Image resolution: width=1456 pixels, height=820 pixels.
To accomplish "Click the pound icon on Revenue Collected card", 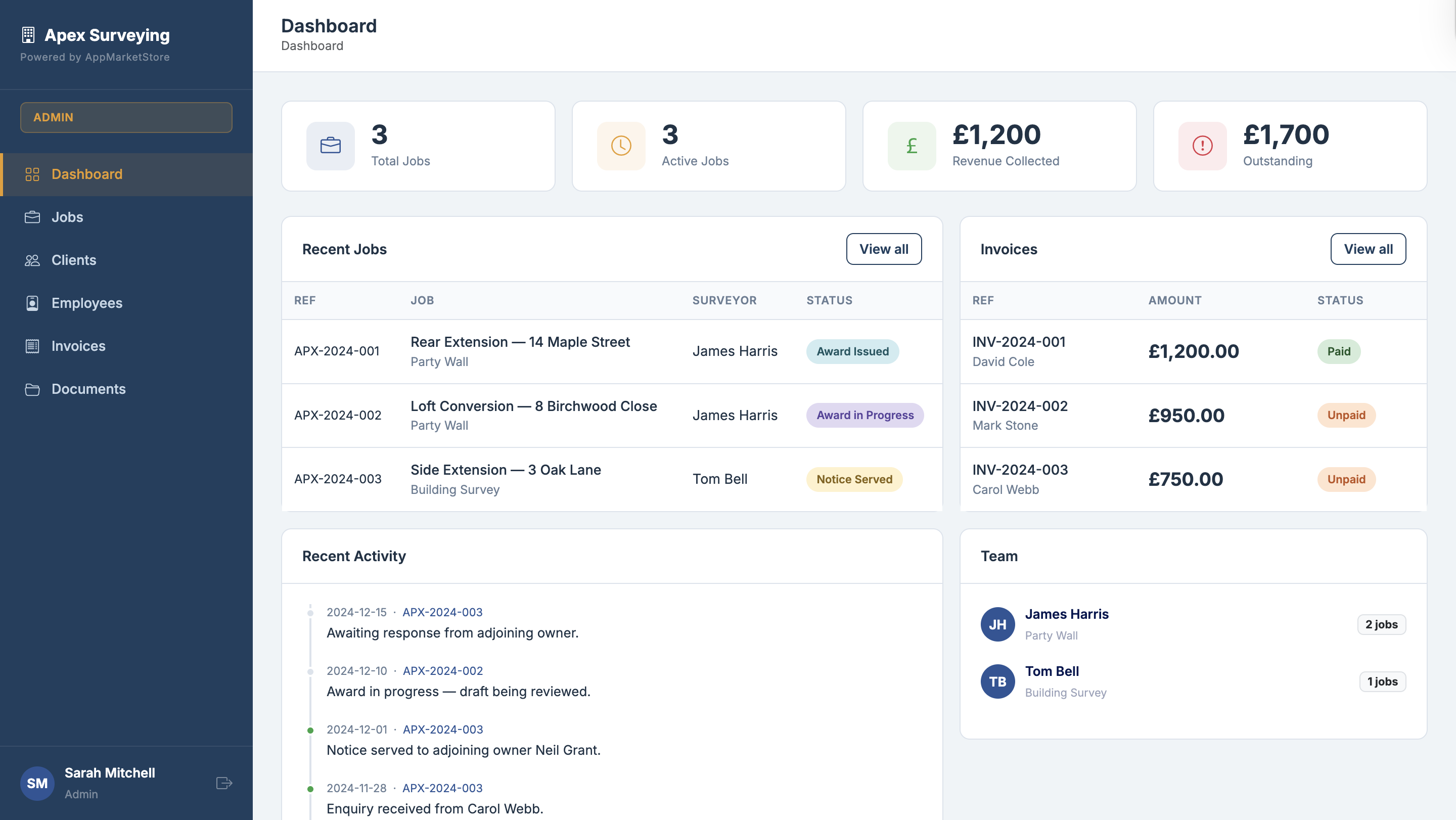I will tap(912, 146).
